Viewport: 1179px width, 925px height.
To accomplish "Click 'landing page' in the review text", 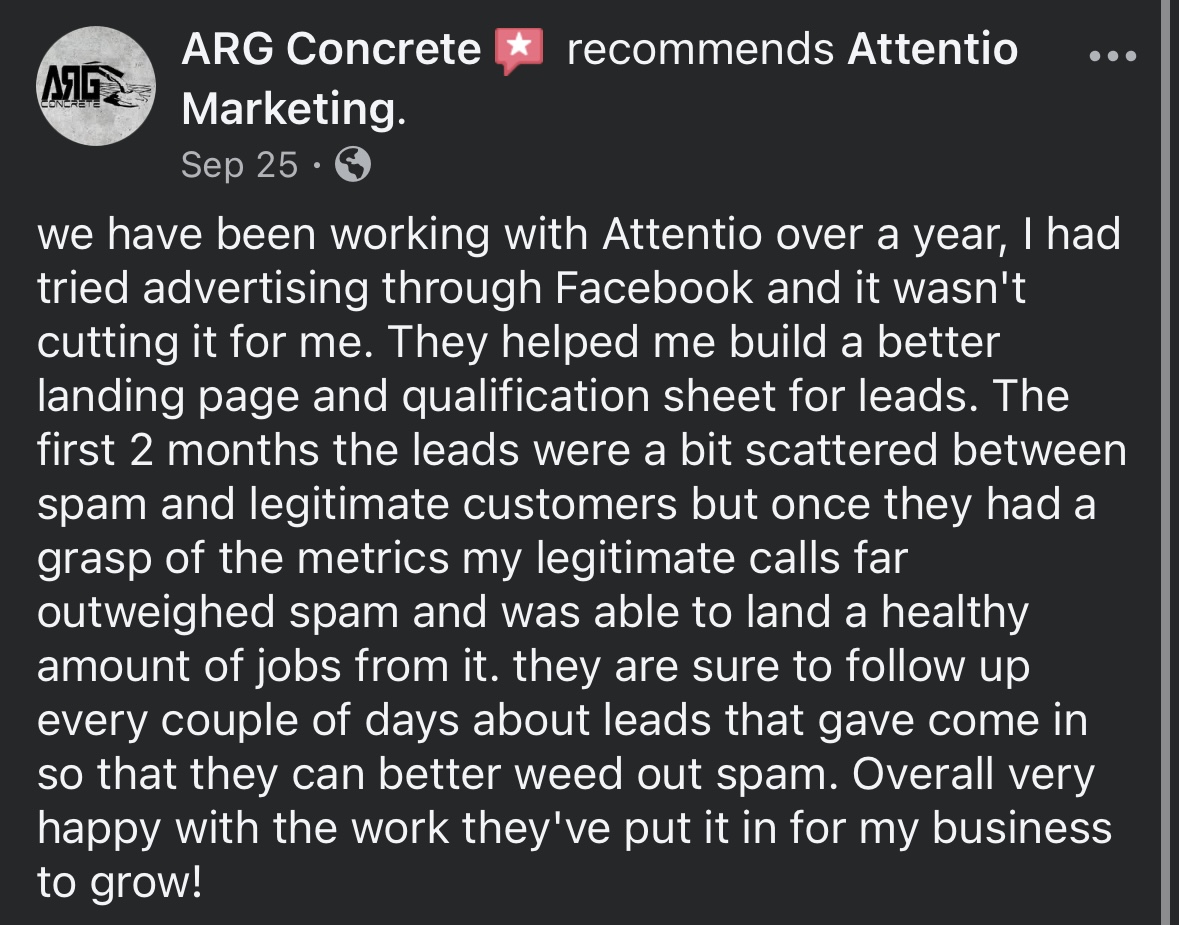I will 166,397.
